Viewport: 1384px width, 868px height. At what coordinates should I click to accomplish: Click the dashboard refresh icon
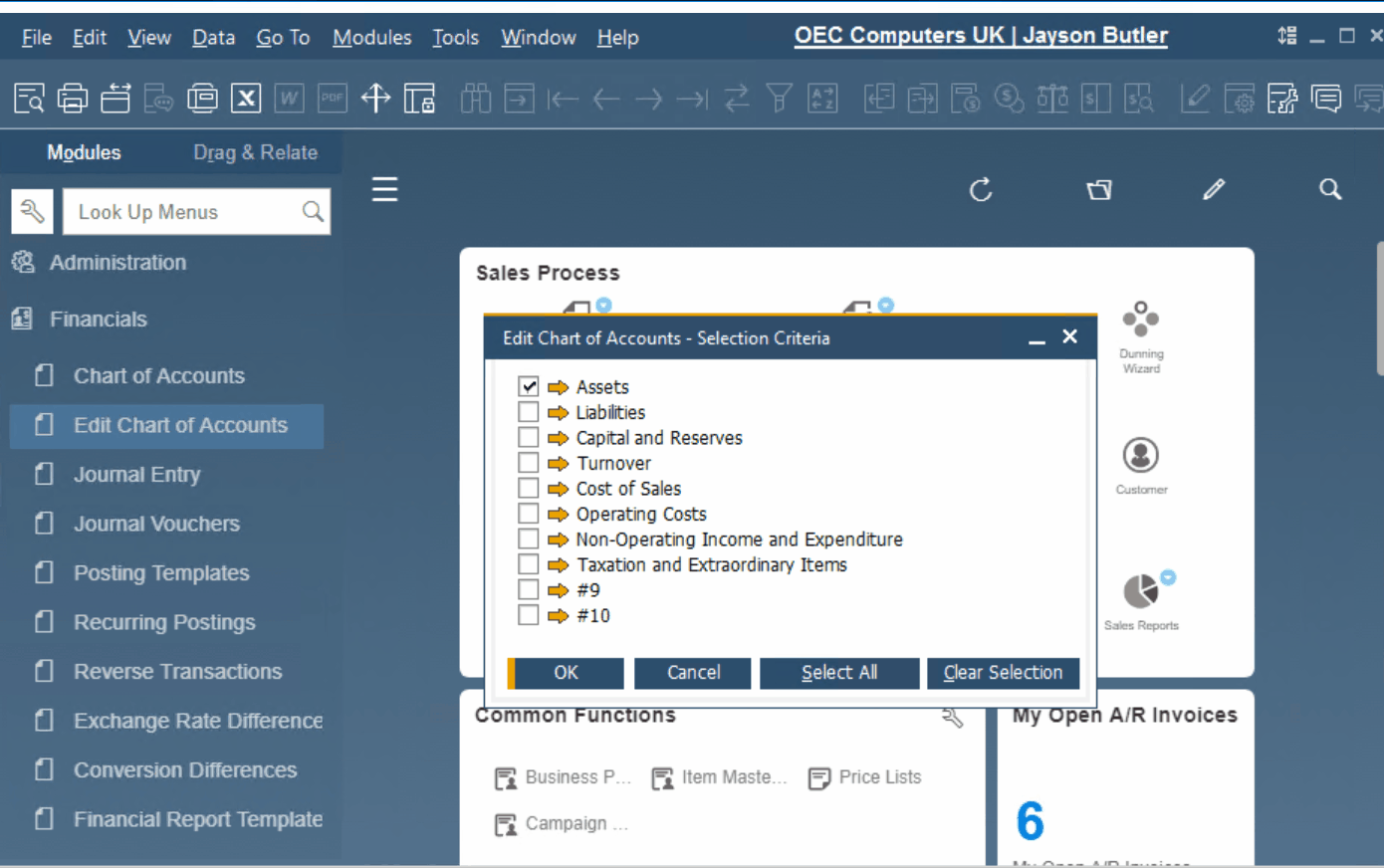click(981, 190)
